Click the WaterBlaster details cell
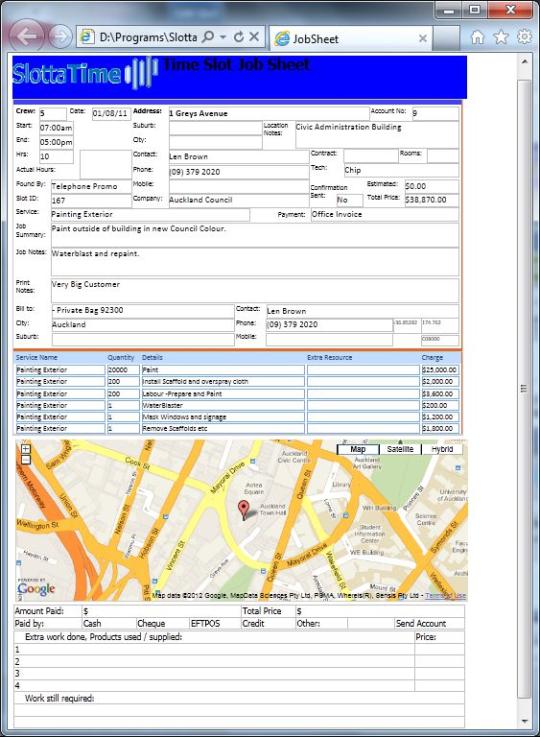Viewport: 540px width, 737px height. (223, 405)
